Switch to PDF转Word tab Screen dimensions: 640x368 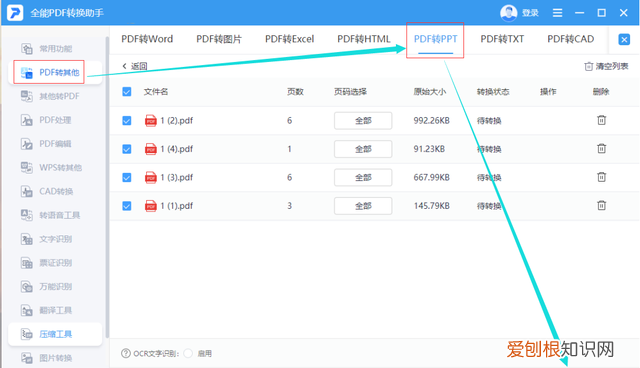point(147,39)
